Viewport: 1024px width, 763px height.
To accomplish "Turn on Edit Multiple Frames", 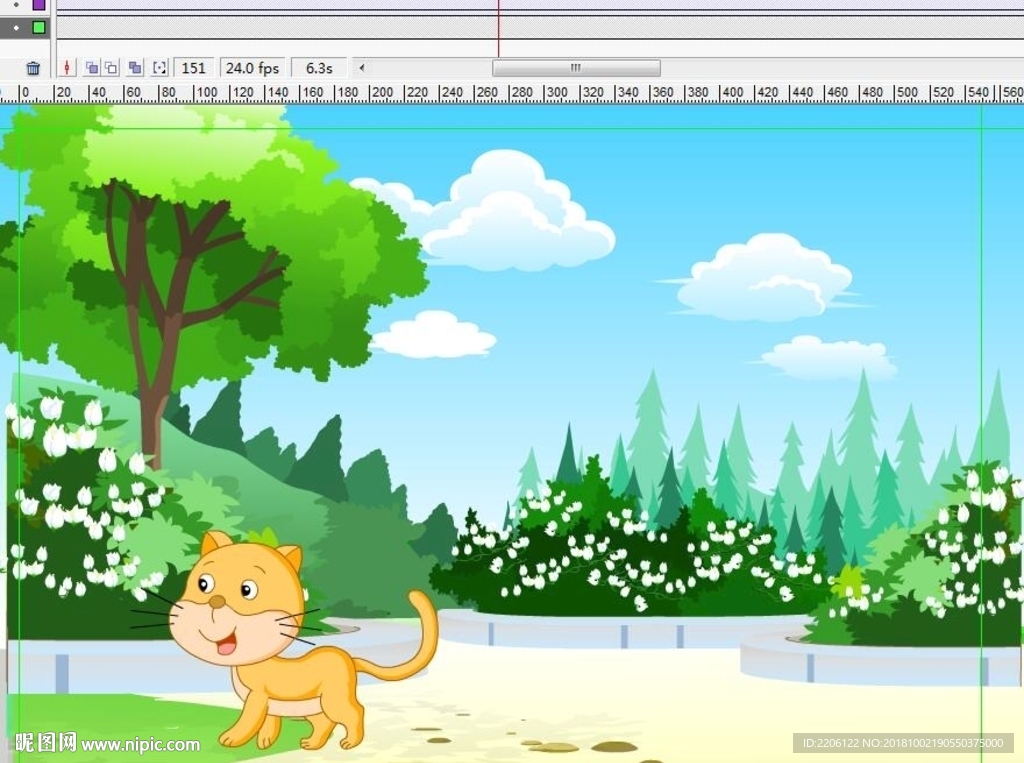I will pyautogui.click(x=135, y=68).
